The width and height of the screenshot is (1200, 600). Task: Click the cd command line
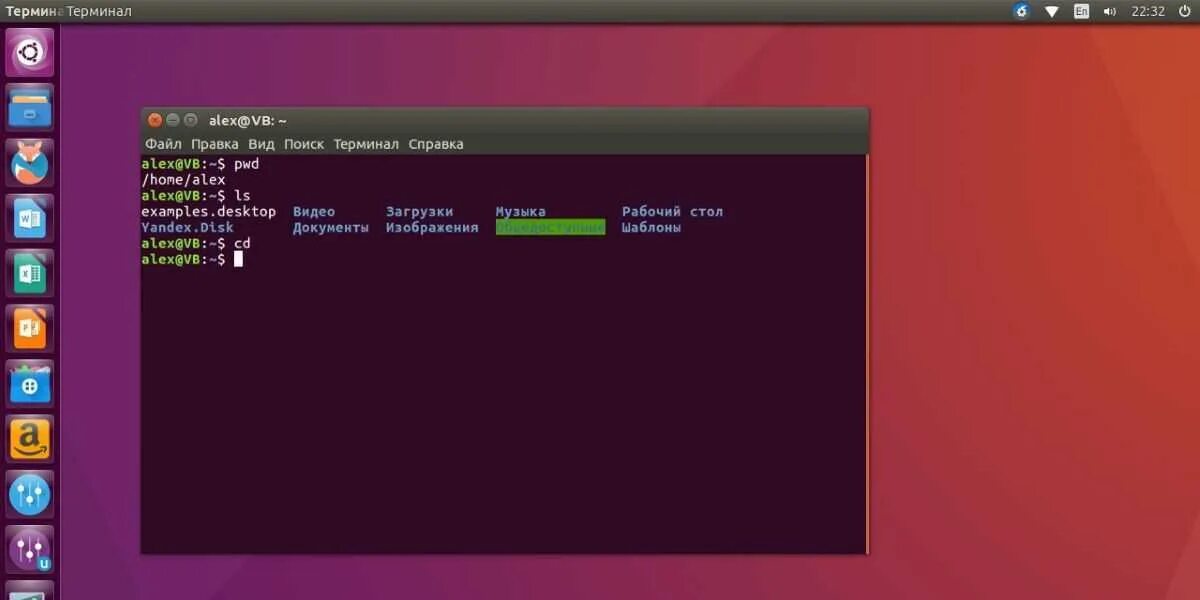click(196, 244)
